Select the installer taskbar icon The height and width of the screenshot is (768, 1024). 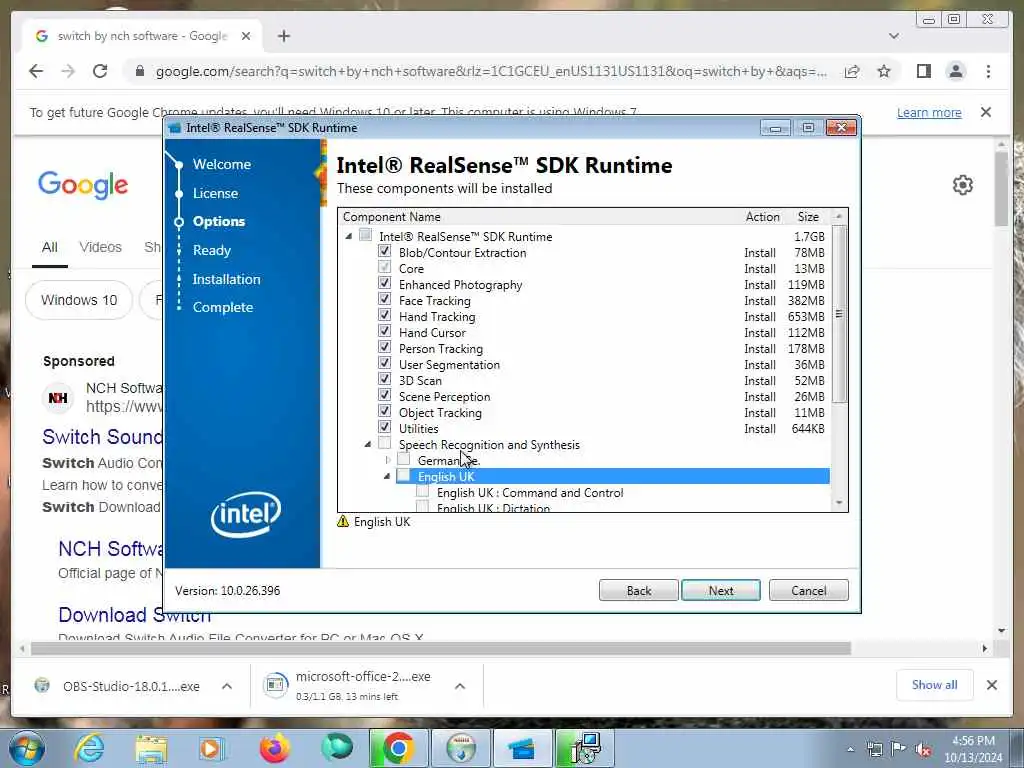[584, 748]
